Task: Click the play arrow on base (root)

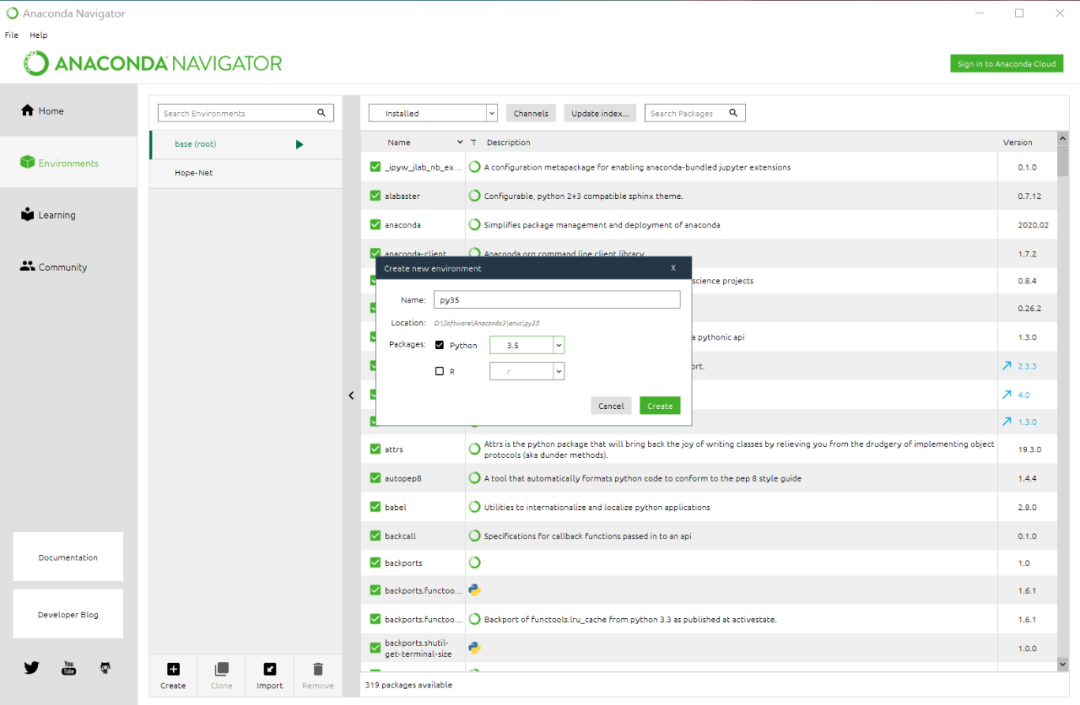Action: click(300, 145)
